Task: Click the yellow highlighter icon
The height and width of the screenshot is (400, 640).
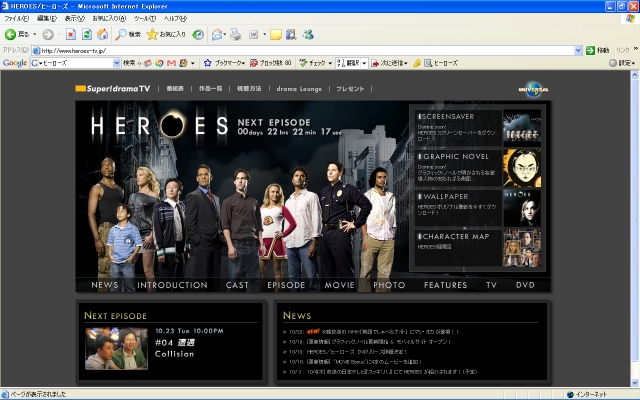Action: tap(417, 63)
